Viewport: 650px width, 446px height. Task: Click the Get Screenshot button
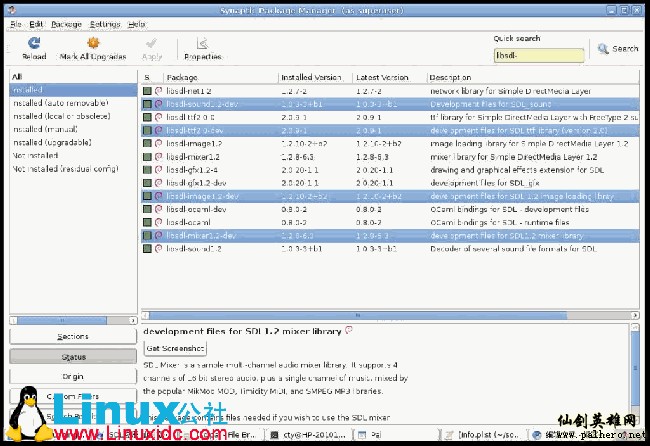click(x=175, y=349)
